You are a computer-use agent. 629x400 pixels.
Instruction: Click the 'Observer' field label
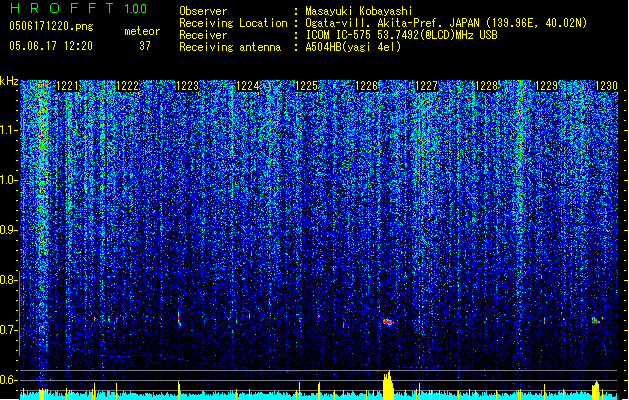(x=203, y=11)
